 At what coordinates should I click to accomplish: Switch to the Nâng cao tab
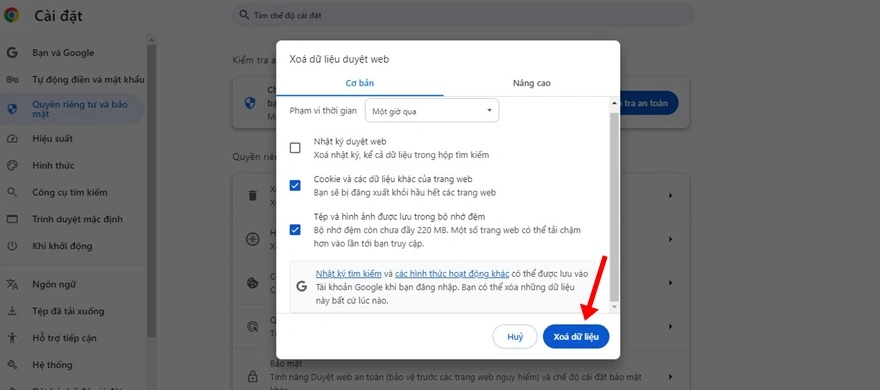click(x=531, y=83)
